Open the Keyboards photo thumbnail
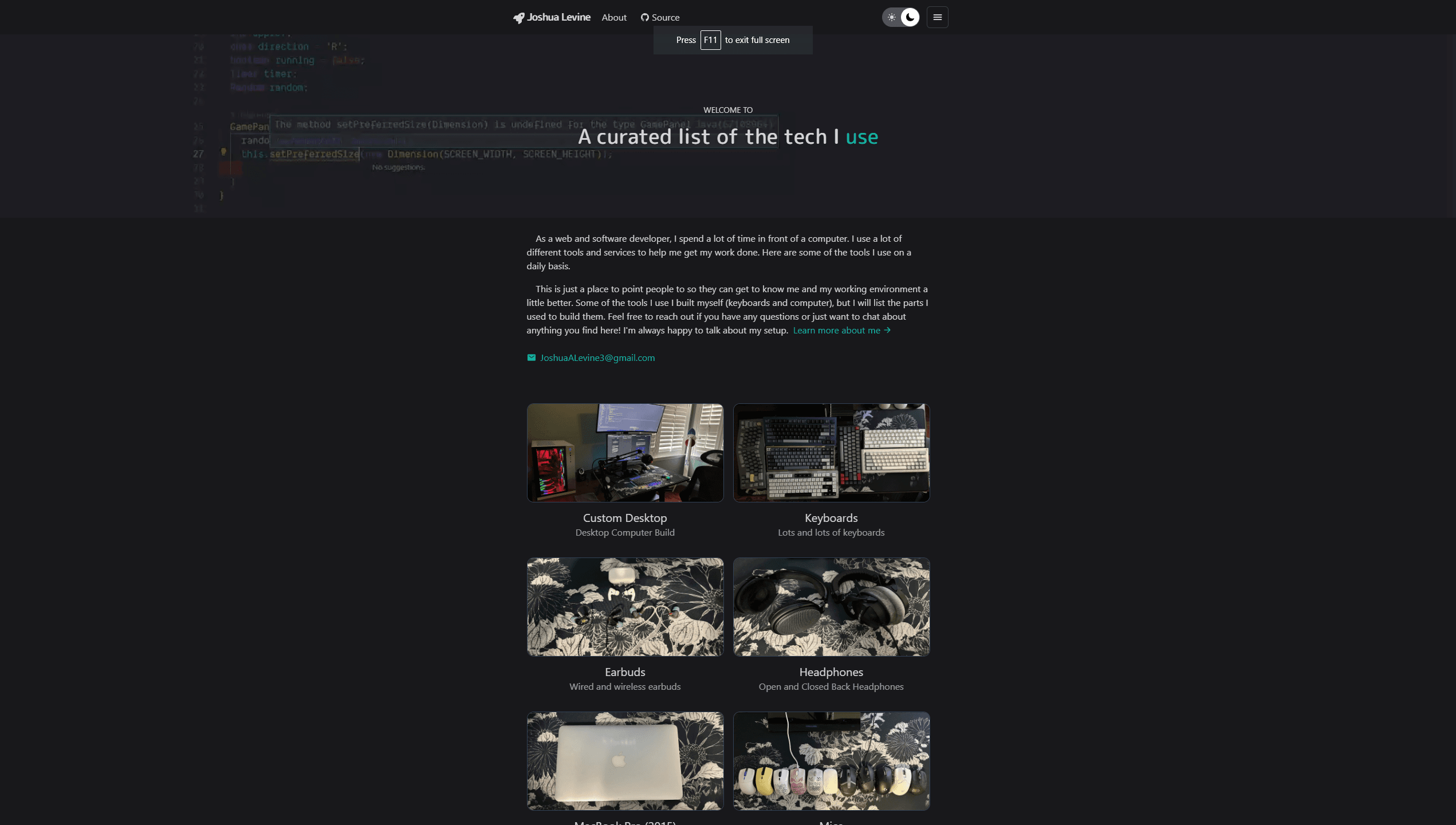 pos(832,453)
